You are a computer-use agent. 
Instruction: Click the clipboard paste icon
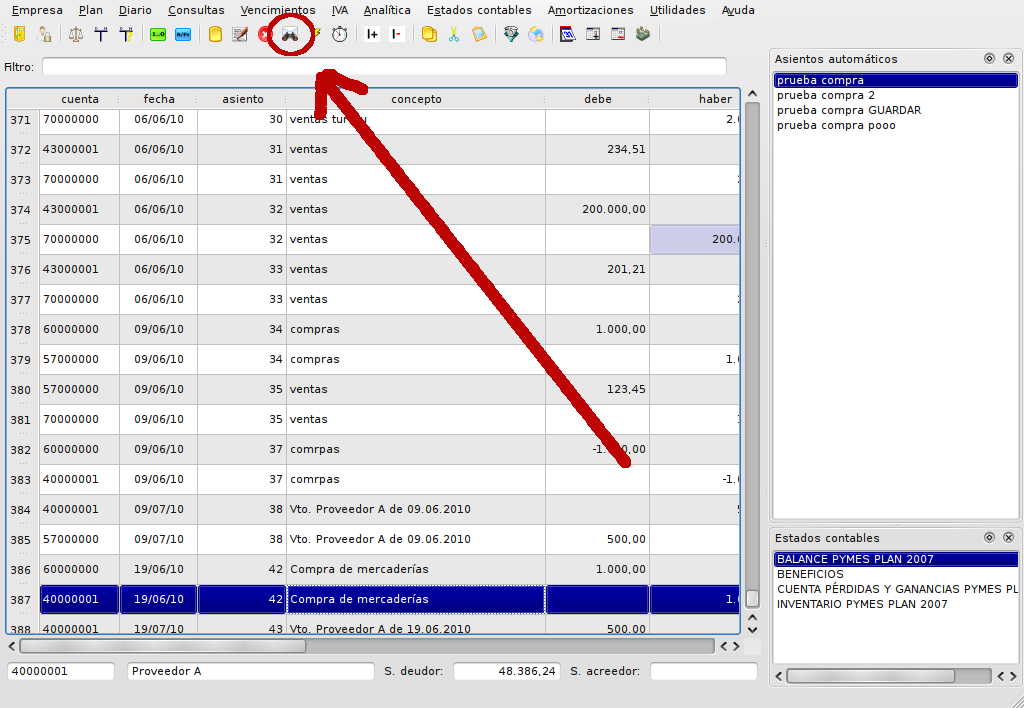479,34
